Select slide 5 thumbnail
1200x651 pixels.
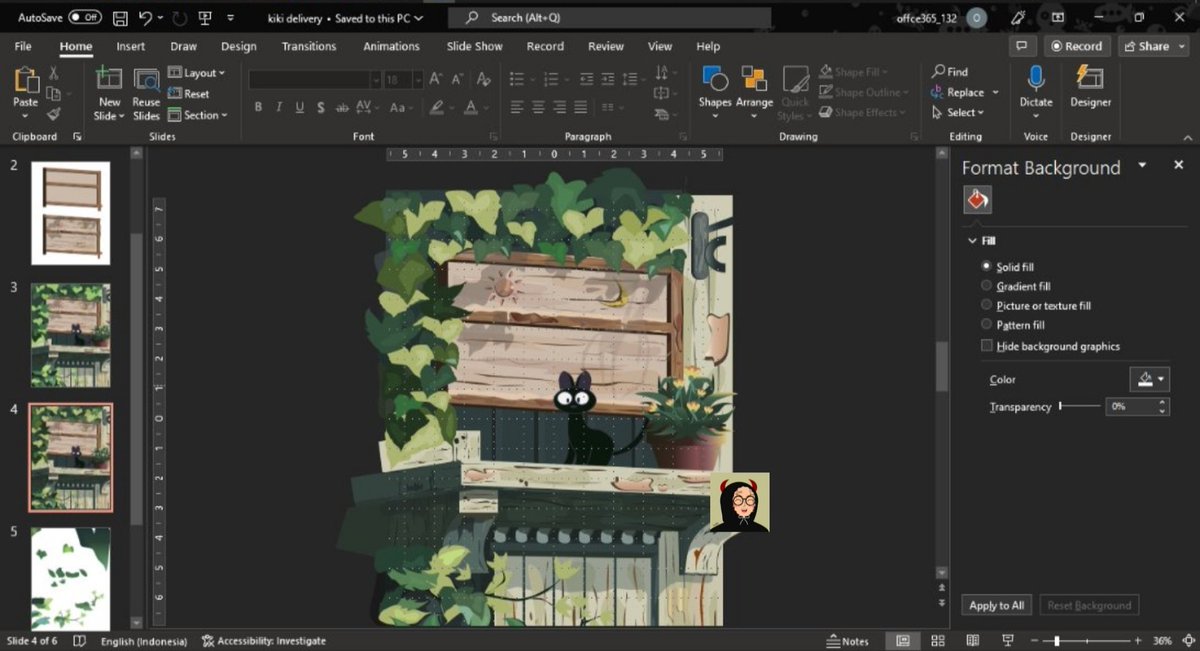point(71,579)
